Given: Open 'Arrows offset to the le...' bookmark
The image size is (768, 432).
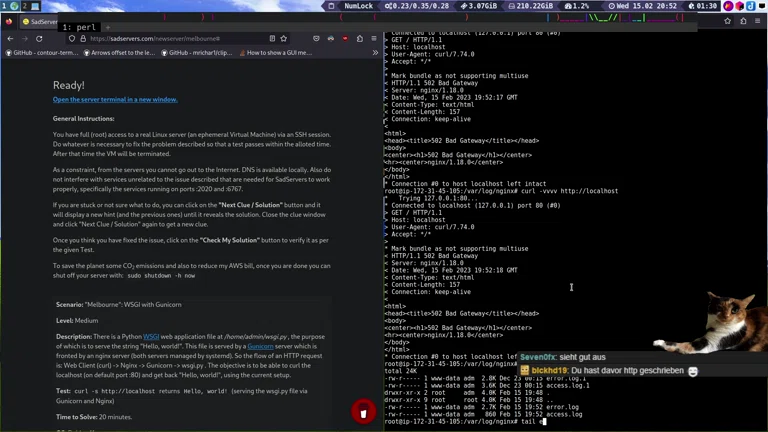Looking at the screenshot, I should pyautogui.click(x=119, y=52).
